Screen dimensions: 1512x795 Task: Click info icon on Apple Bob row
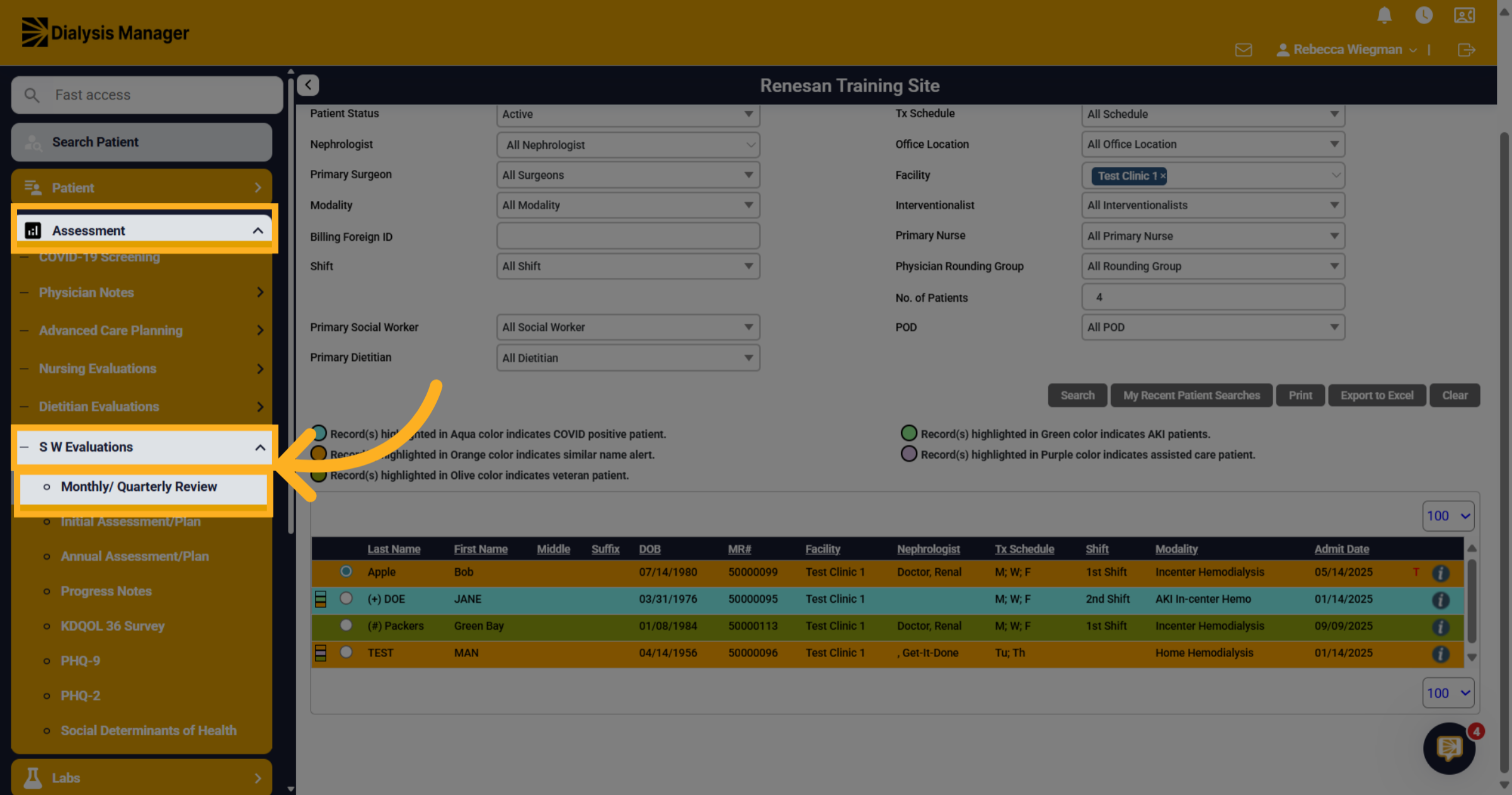coord(1441,573)
